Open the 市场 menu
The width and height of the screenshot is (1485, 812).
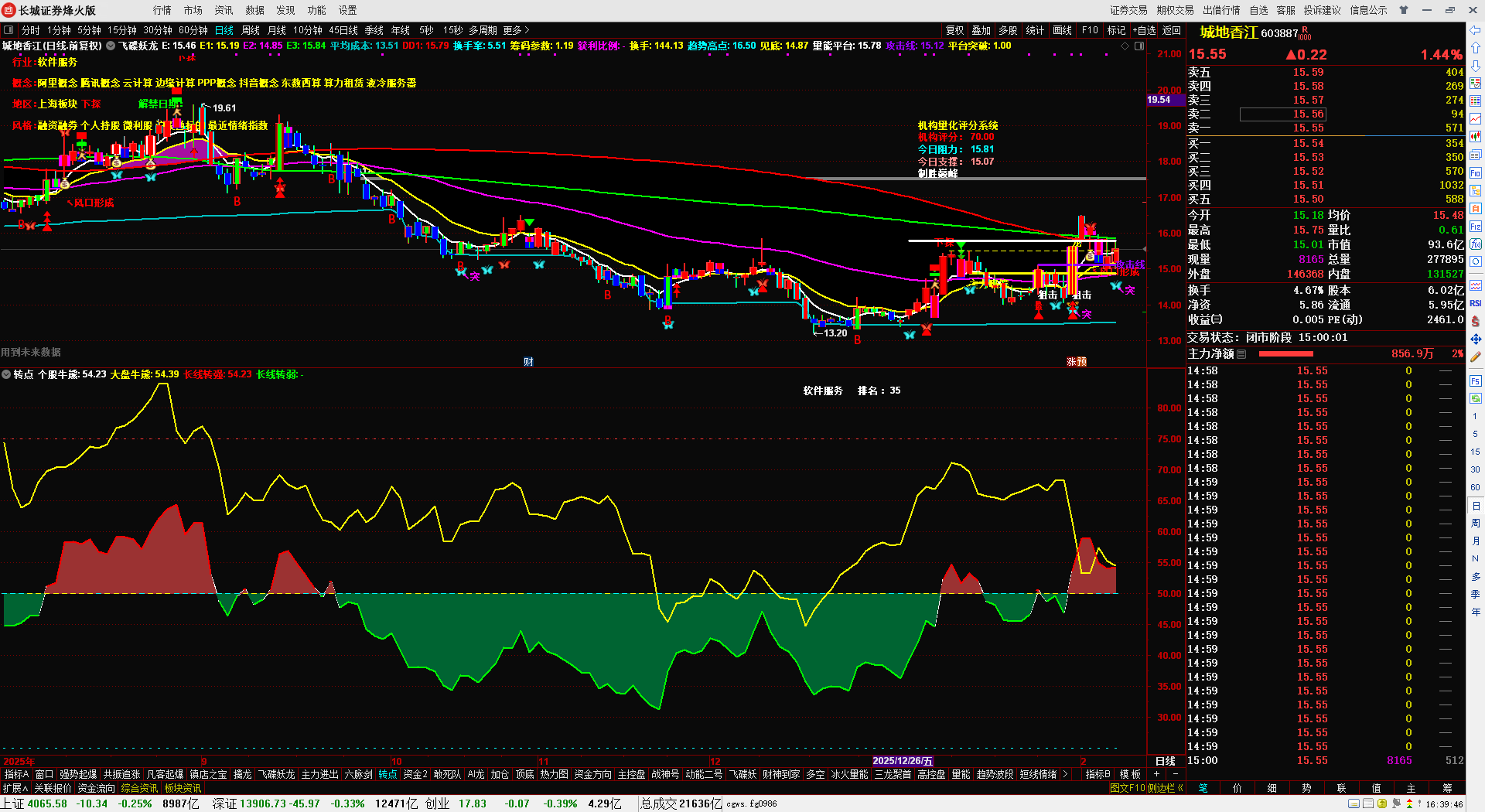pyautogui.click(x=193, y=10)
